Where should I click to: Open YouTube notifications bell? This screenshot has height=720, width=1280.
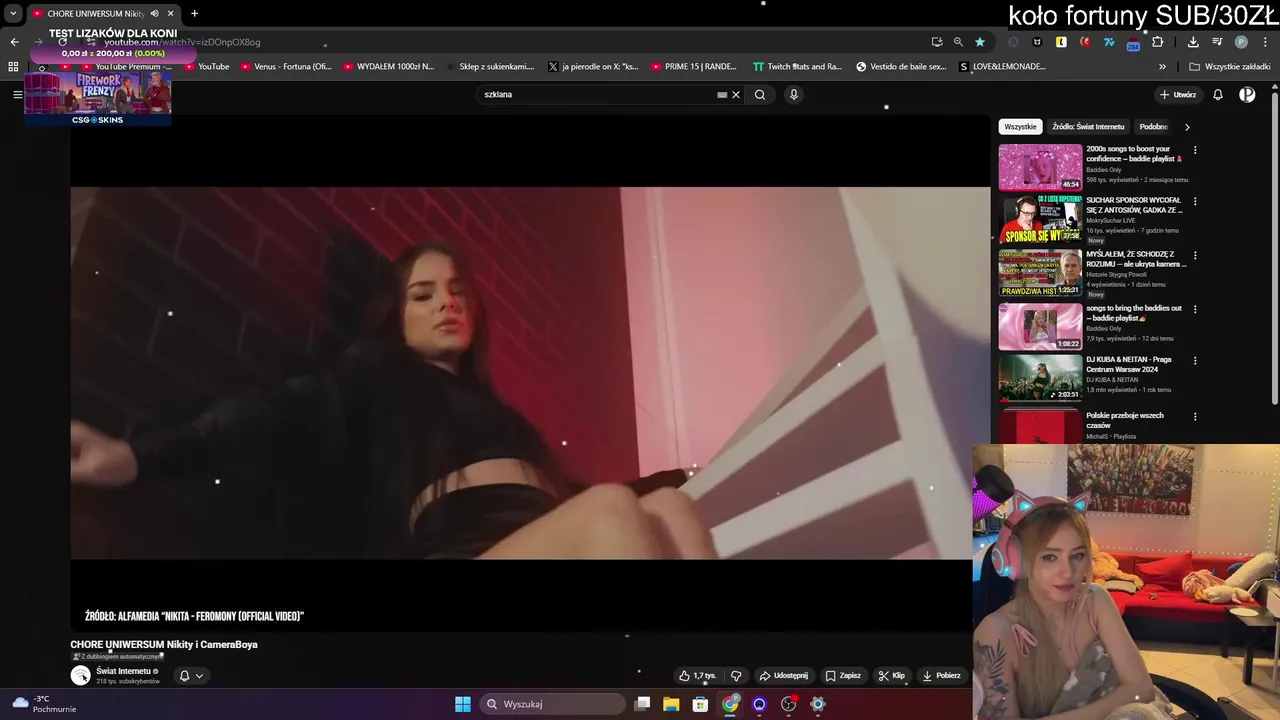point(1218,95)
